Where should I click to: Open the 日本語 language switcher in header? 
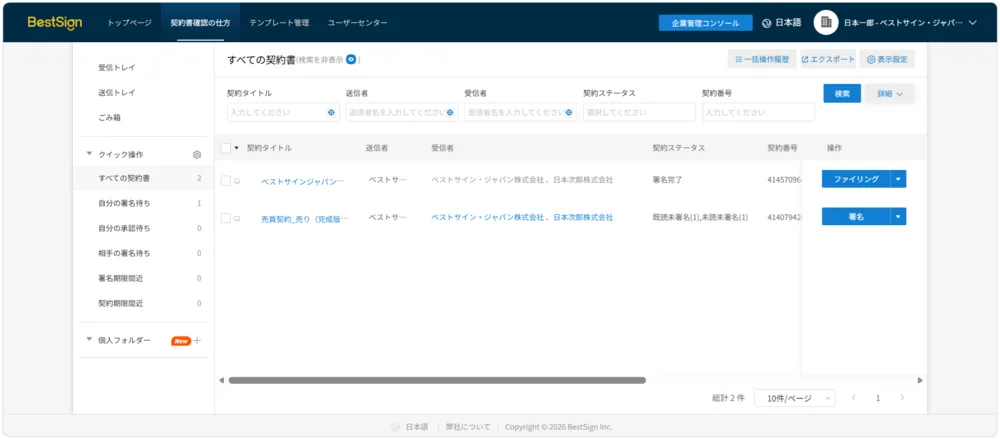point(783,22)
